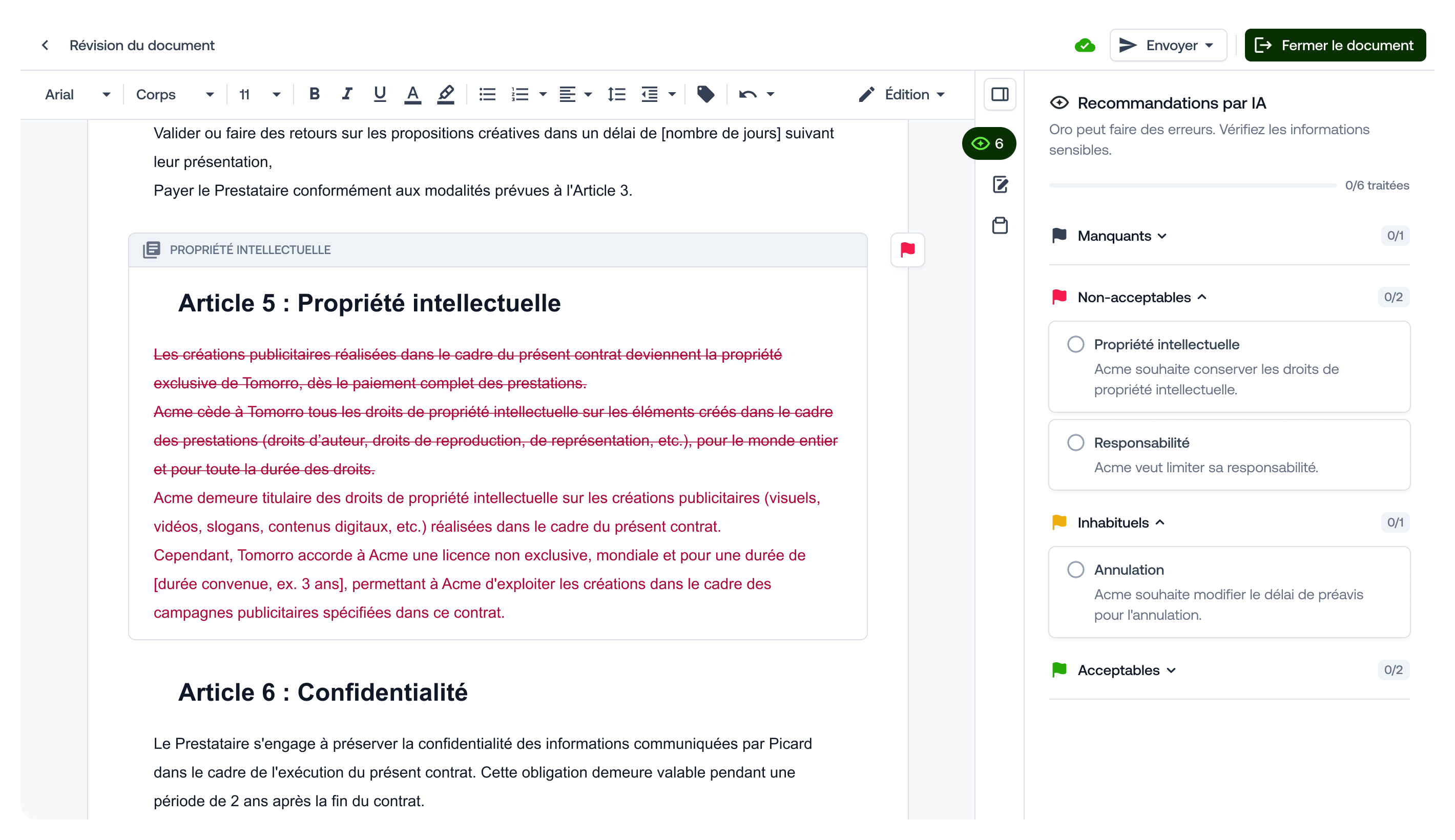Screen dimensions: 1455x840
Task: Click the Révision du document title
Action: (142, 45)
